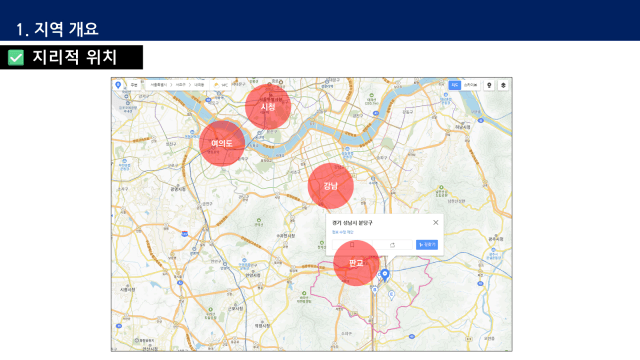Open the map layers icon
This screenshot has height=360, width=640.
[503, 85]
